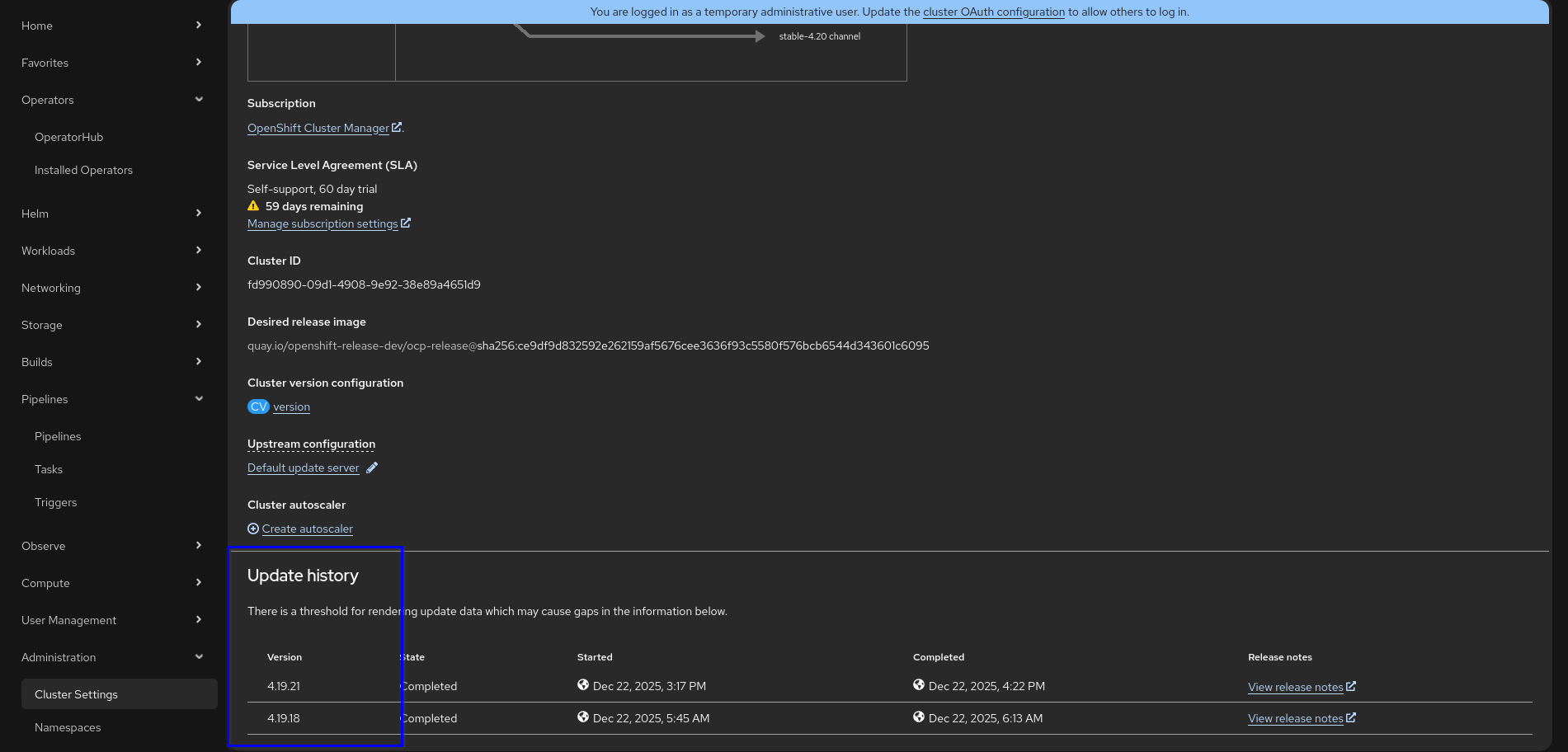Open Manage subscription settings link

323,223
